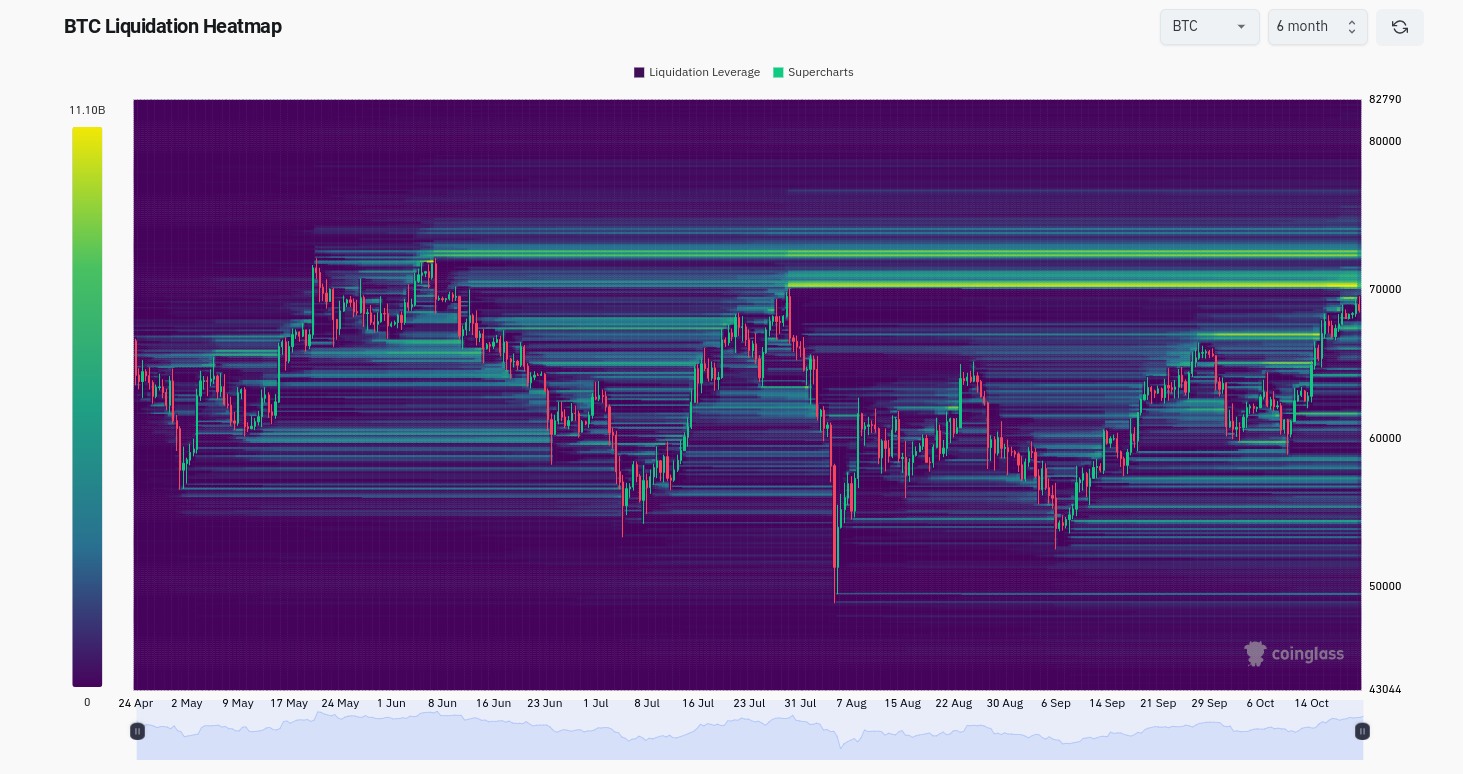The image size is (1463, 774).
Task: Click the refresh icon button
Action: click(x=1399, y=27)
